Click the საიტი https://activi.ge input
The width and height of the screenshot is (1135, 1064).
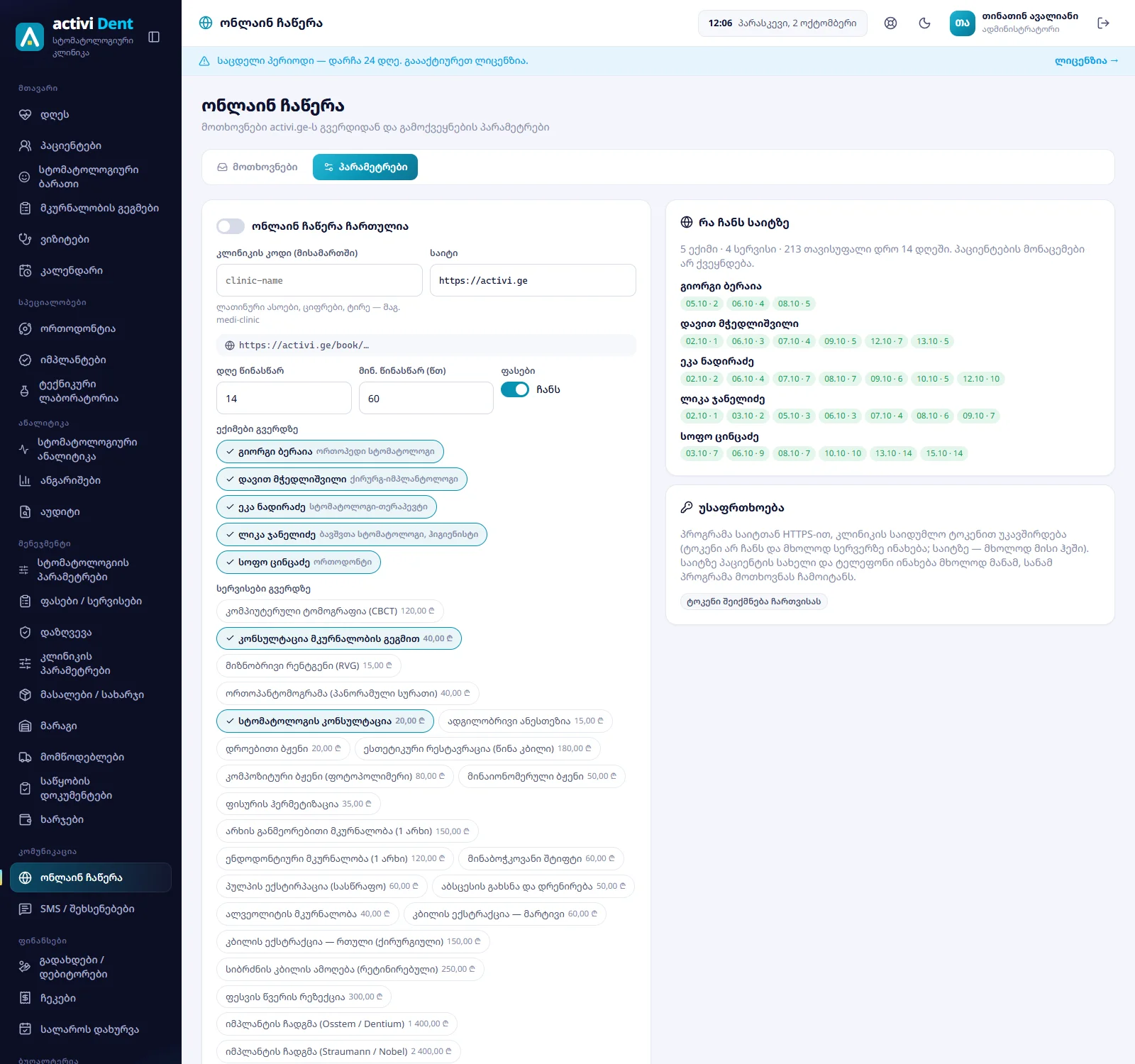click(x=533, y=280)
